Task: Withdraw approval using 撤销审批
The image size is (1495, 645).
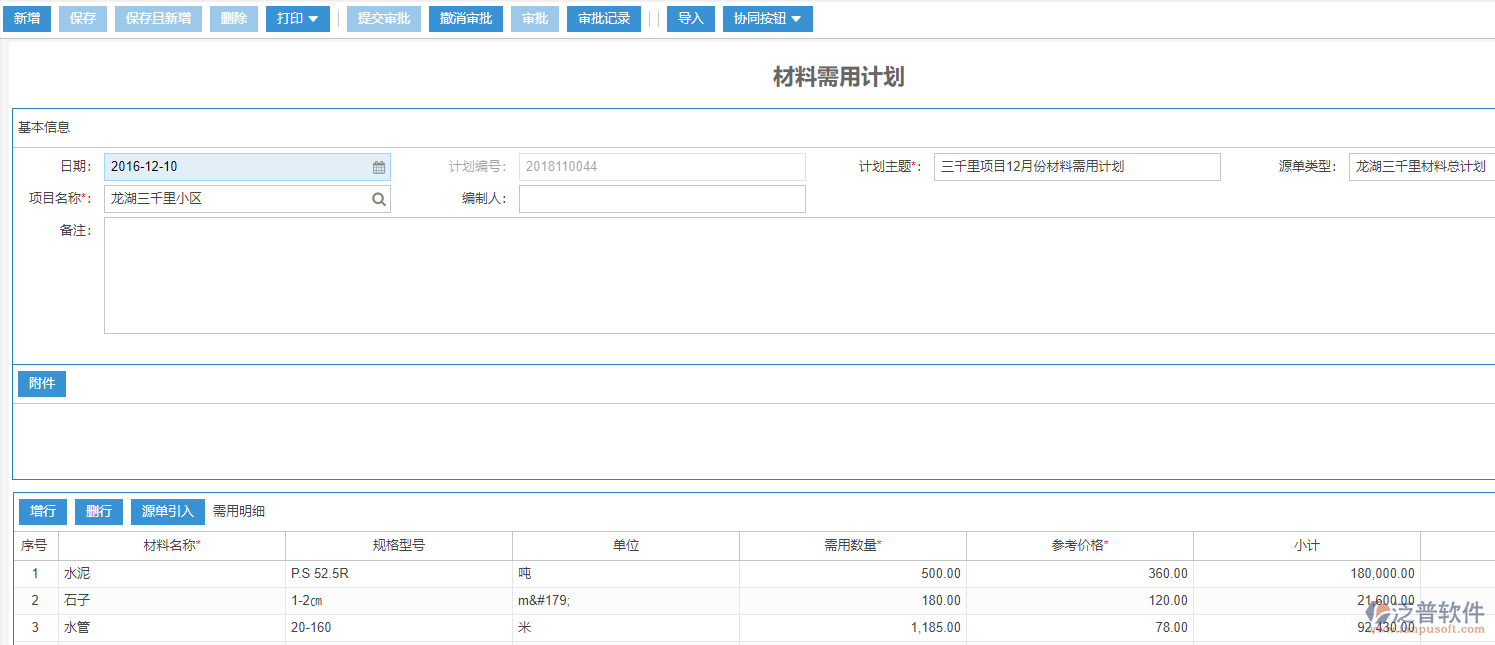Action: (465, 18)
